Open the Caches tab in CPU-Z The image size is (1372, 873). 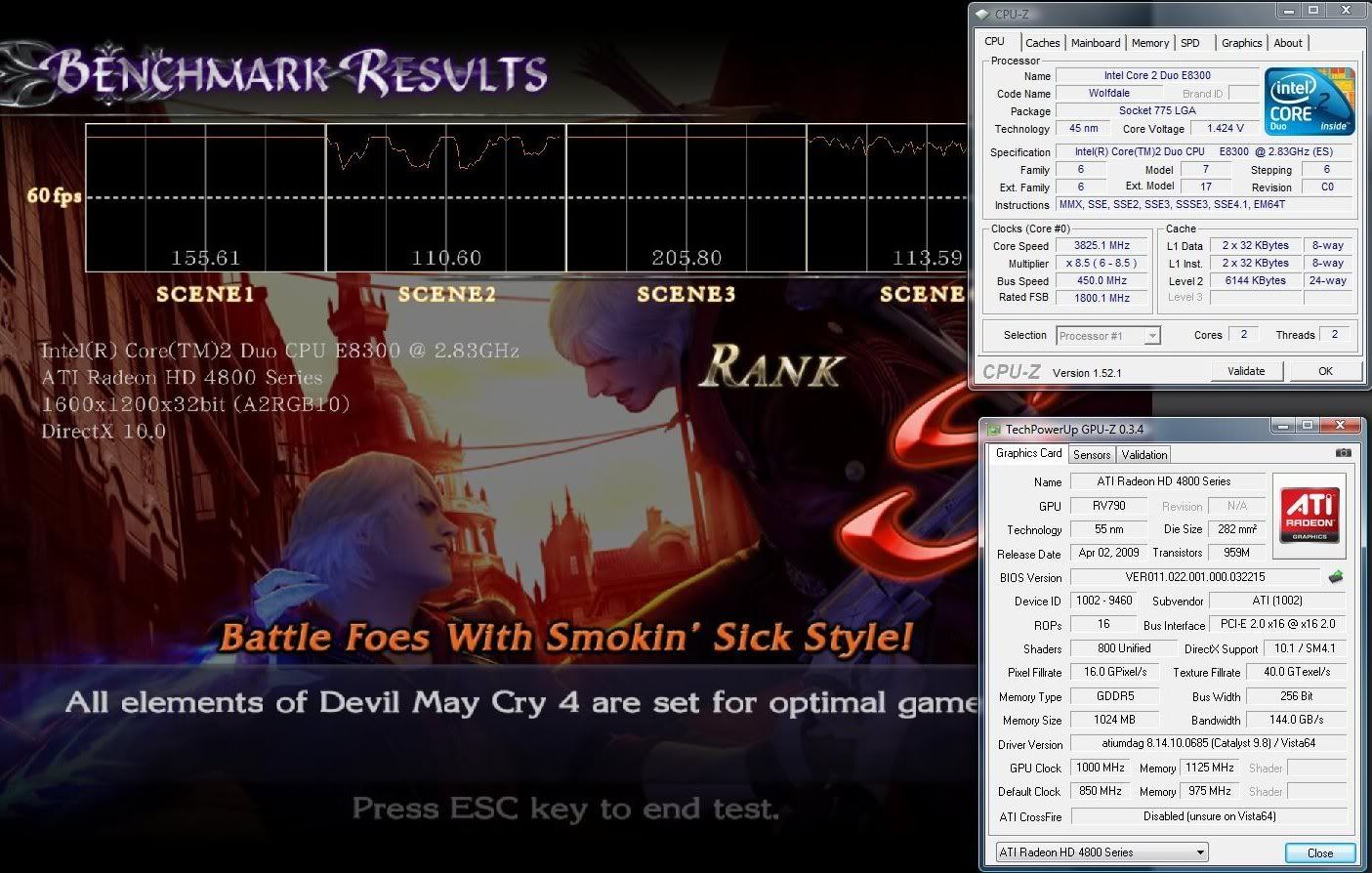pyautogui.click(x=1042, y=43)
